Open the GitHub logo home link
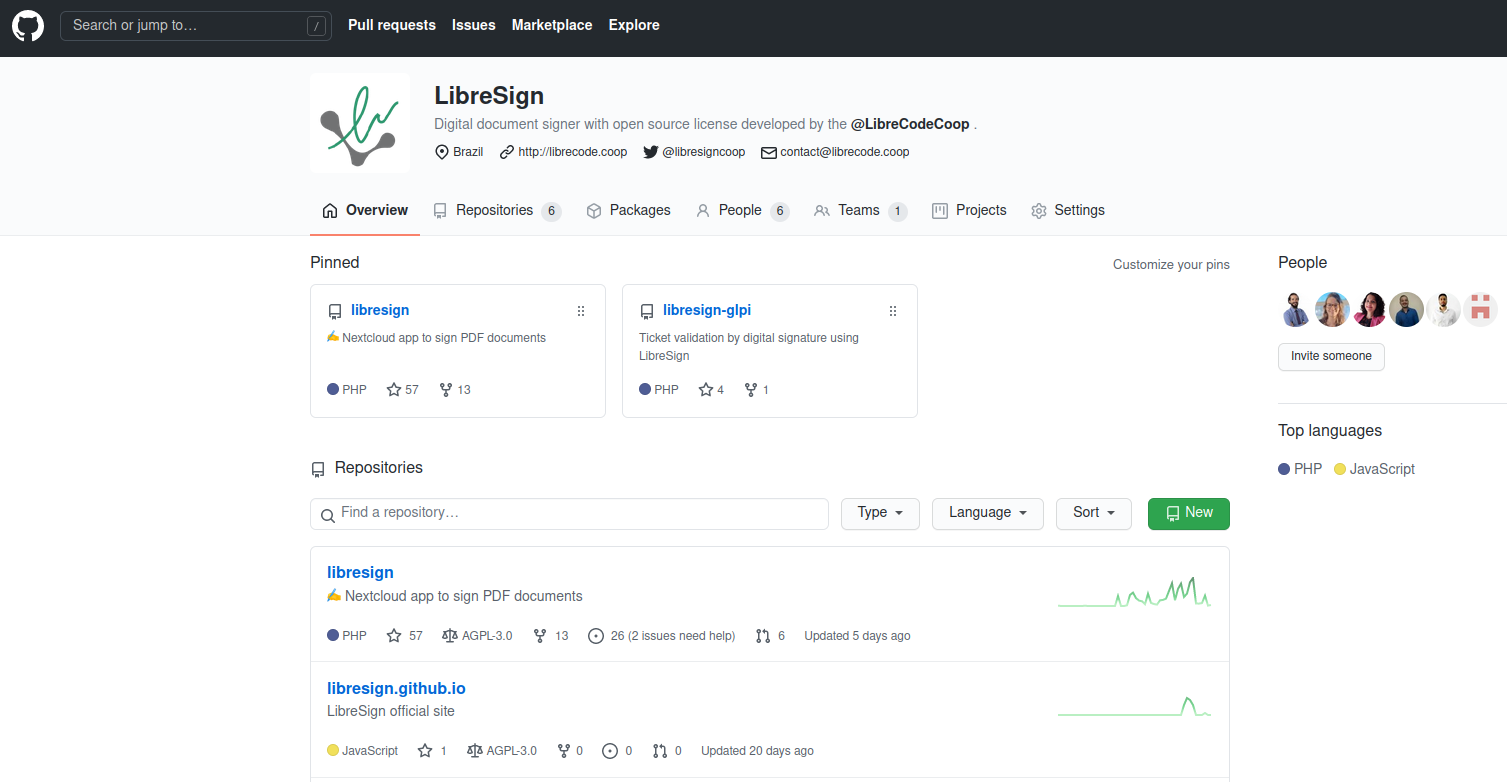The image size is (1507, 782). (x=28, y=25)
